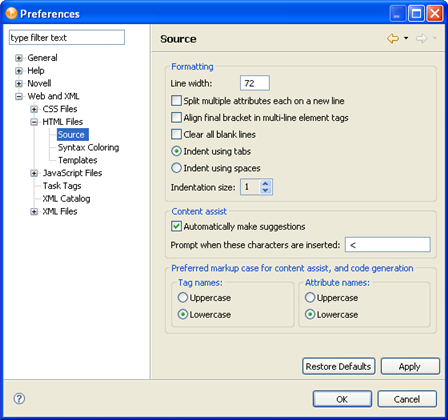Click the forward navigation arrow icon
This screenshot has width=448, height=420.
421,39
